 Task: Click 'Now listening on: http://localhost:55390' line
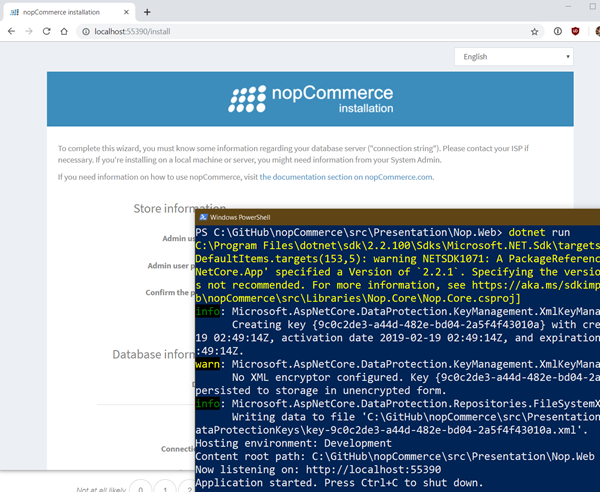click(x=318, y=469)
